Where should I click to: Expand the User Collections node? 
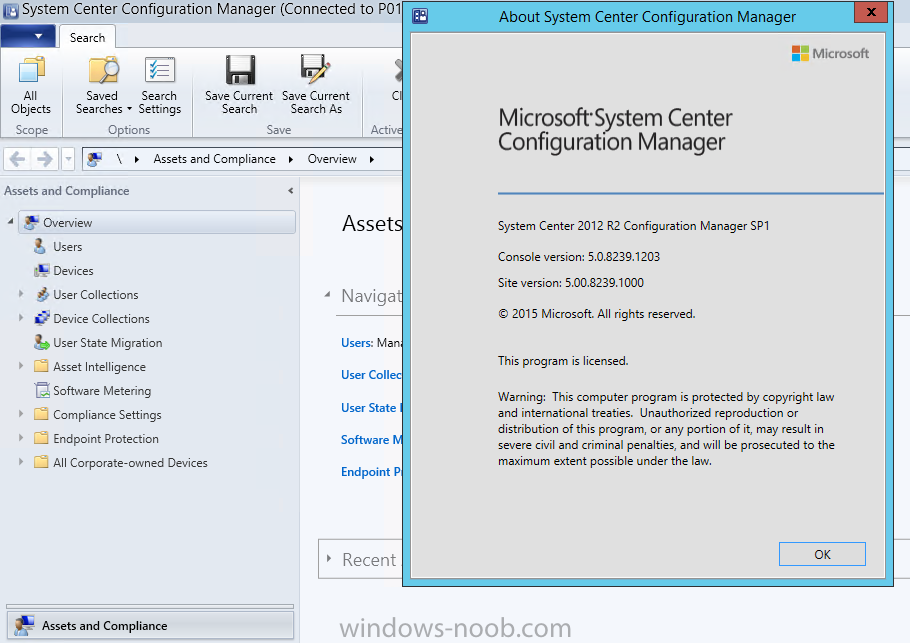pos(21,294)
